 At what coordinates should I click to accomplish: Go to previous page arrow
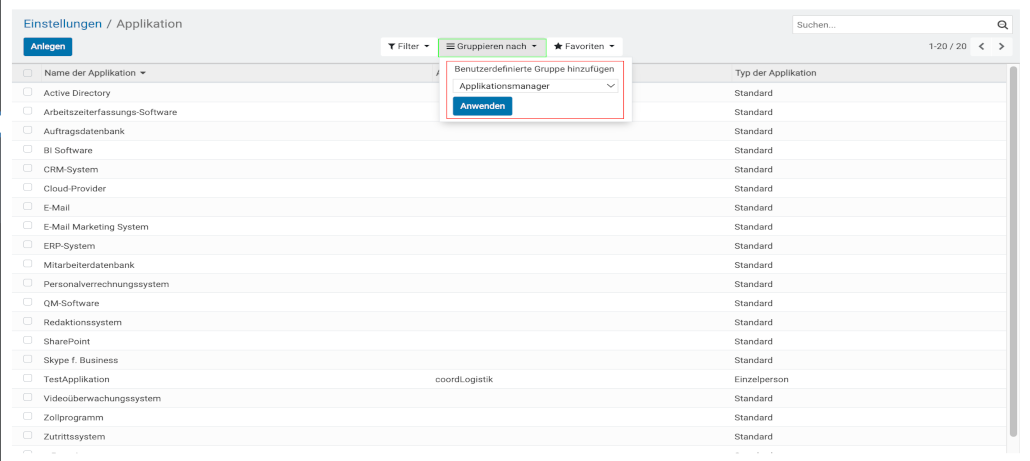[981, 47]
